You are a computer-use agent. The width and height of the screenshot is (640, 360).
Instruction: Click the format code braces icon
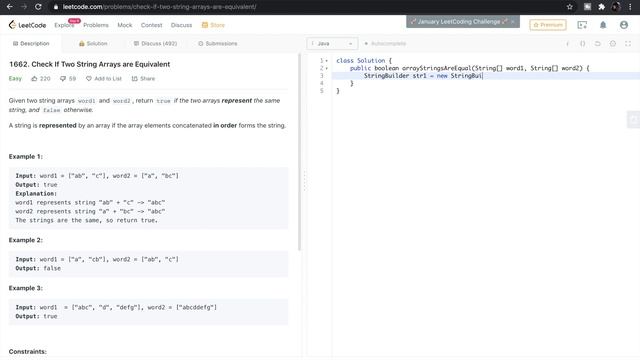click(582, 44)
